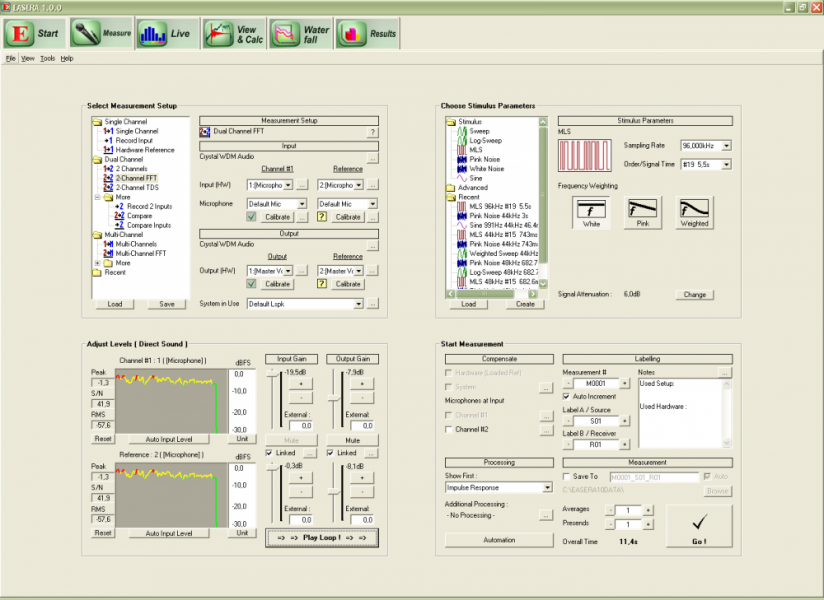
Task: Expand the Show First Impulse Response dropdown
Action: pyautogui.click(x=547, y=488)
